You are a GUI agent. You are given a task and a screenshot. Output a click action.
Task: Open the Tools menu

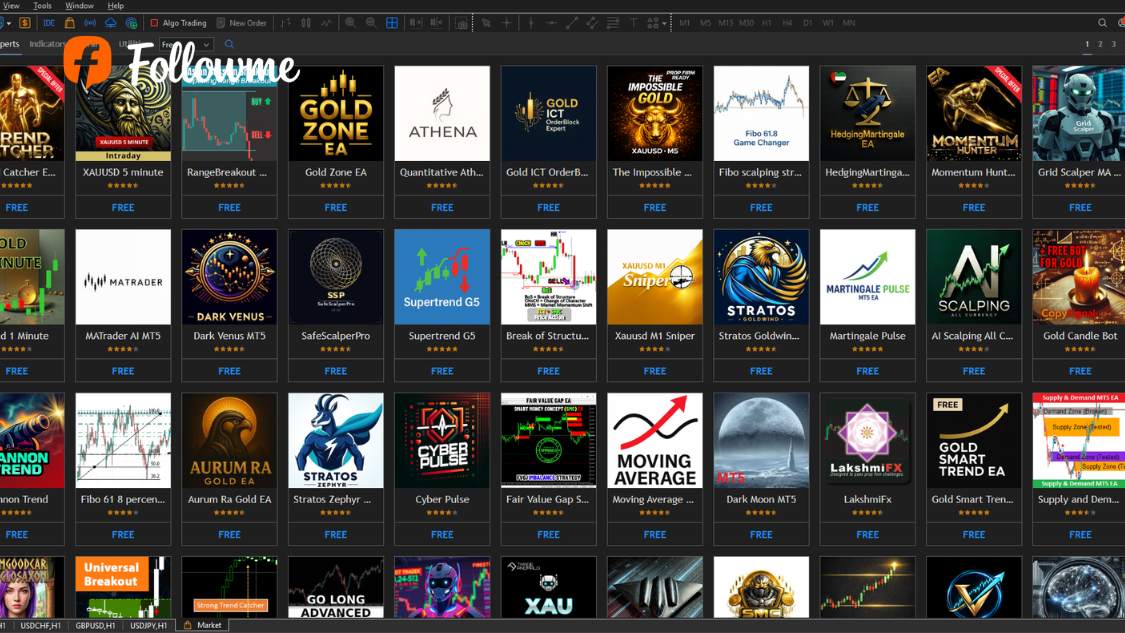pyautogui.click(x=42, y=6)
